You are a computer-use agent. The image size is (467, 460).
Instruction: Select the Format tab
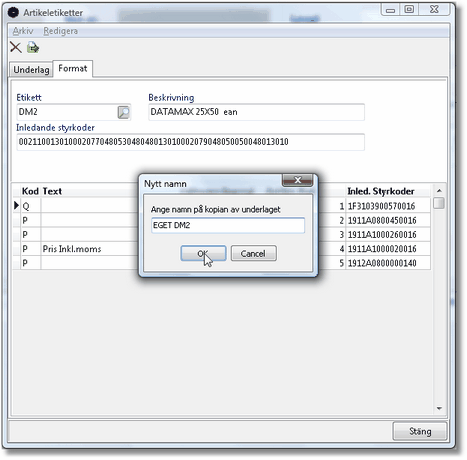73,69
